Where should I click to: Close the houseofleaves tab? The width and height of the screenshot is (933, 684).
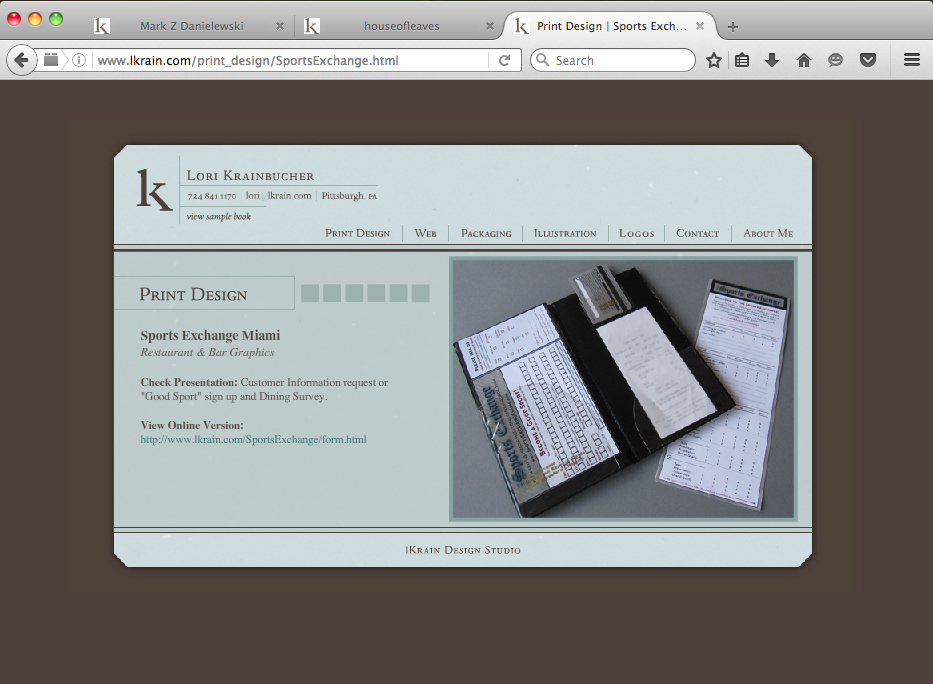tap(490, 26)
